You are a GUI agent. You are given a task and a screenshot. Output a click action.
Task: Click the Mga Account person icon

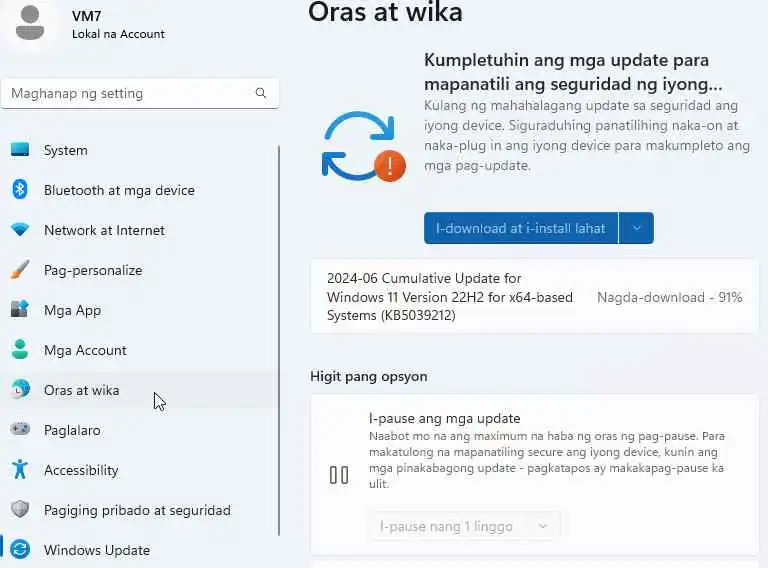click(20, 350)
